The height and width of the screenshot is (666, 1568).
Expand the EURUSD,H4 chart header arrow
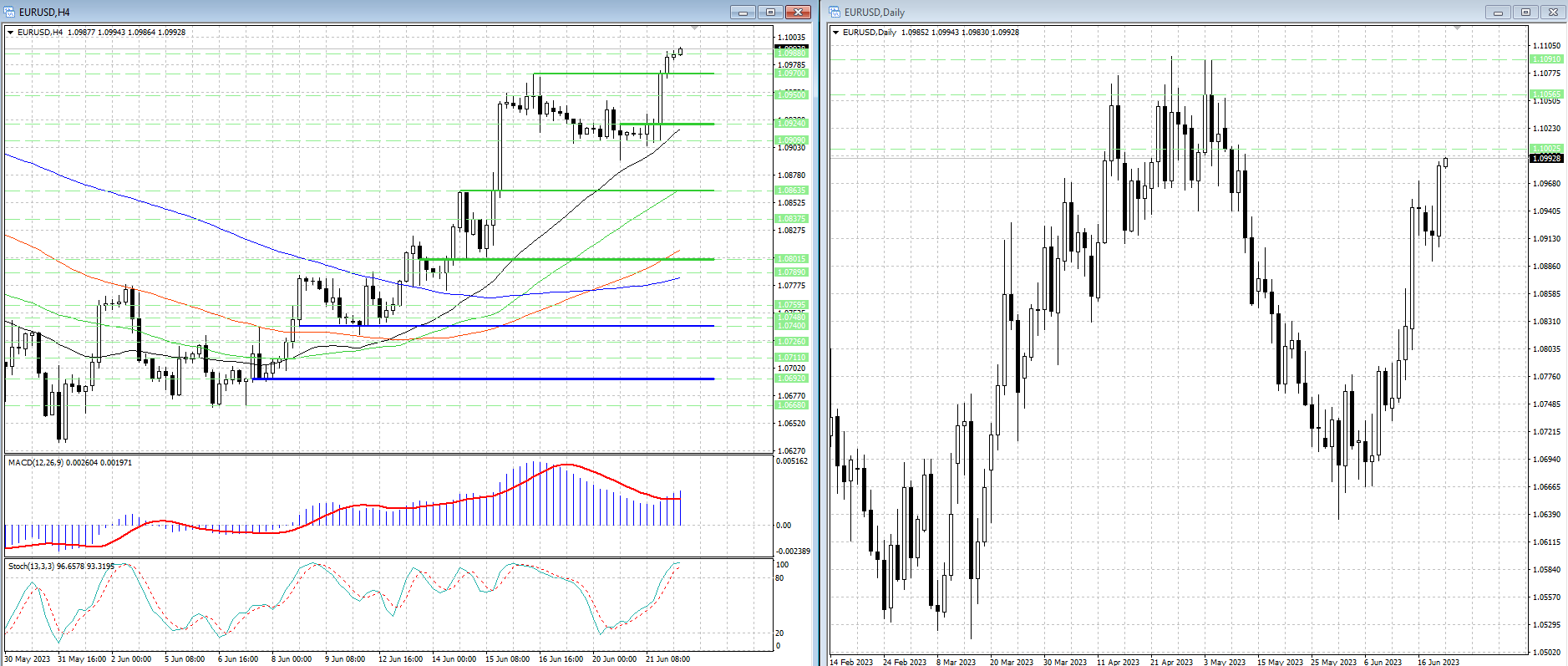point(11,33)
